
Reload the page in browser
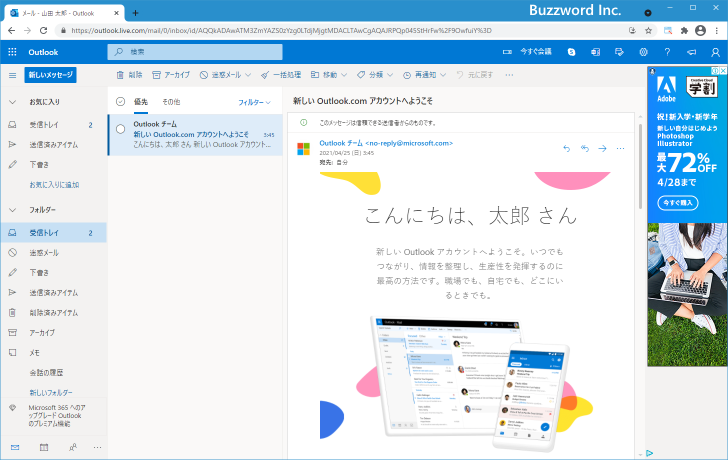(x=43, y=31)
